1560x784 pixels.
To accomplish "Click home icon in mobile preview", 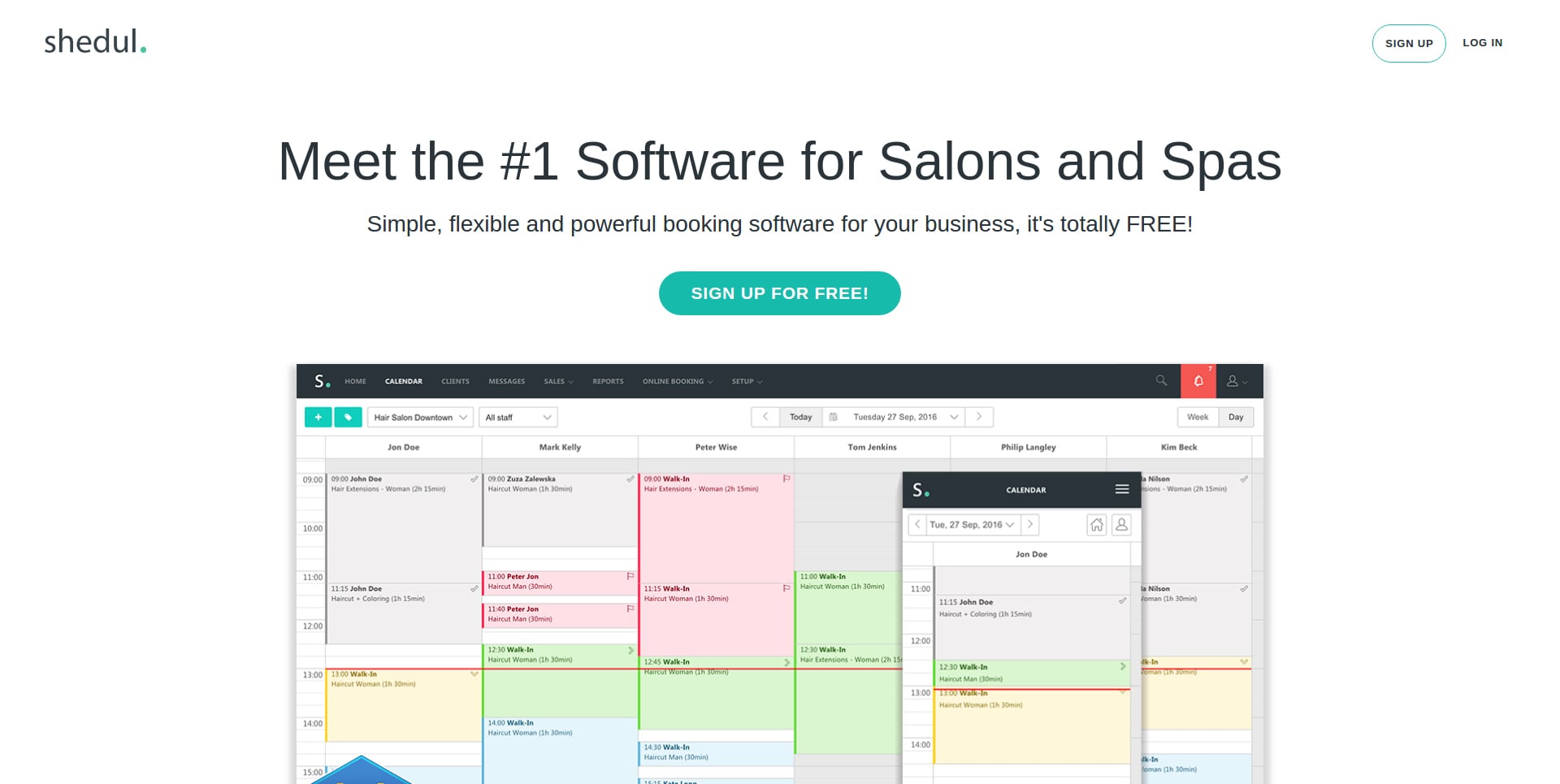I will (x=1097, y=525).
